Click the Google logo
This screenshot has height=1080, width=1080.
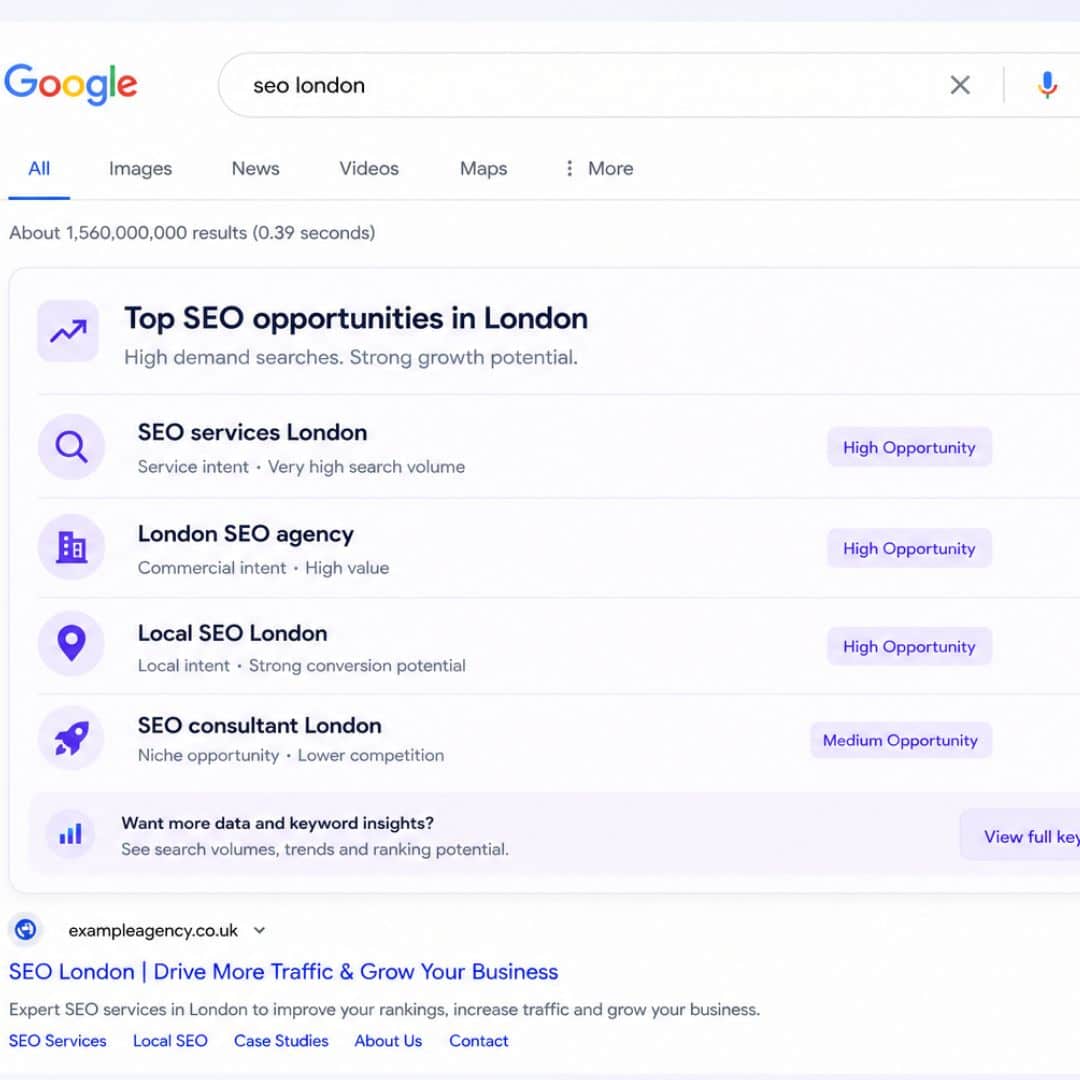pyautogui.click(x=71, y=84)
